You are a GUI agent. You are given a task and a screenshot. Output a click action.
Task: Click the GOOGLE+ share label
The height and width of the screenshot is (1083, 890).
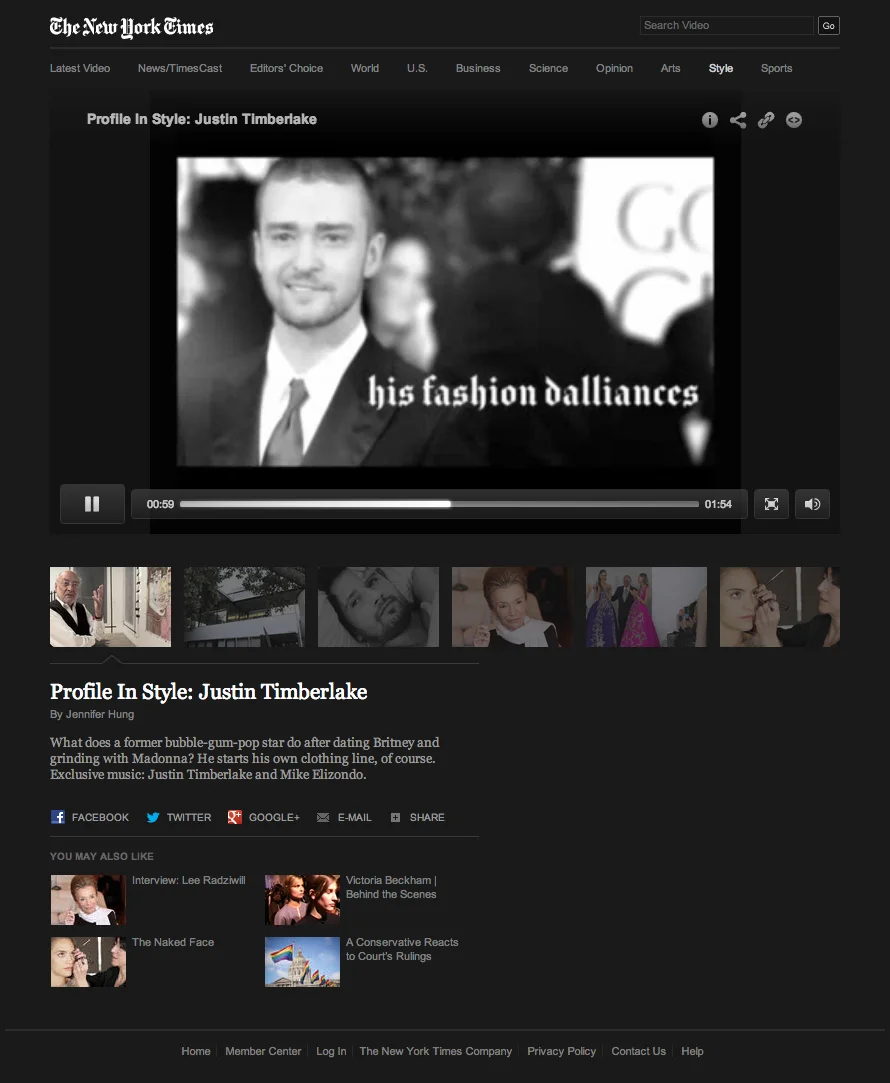pos(274,817)
